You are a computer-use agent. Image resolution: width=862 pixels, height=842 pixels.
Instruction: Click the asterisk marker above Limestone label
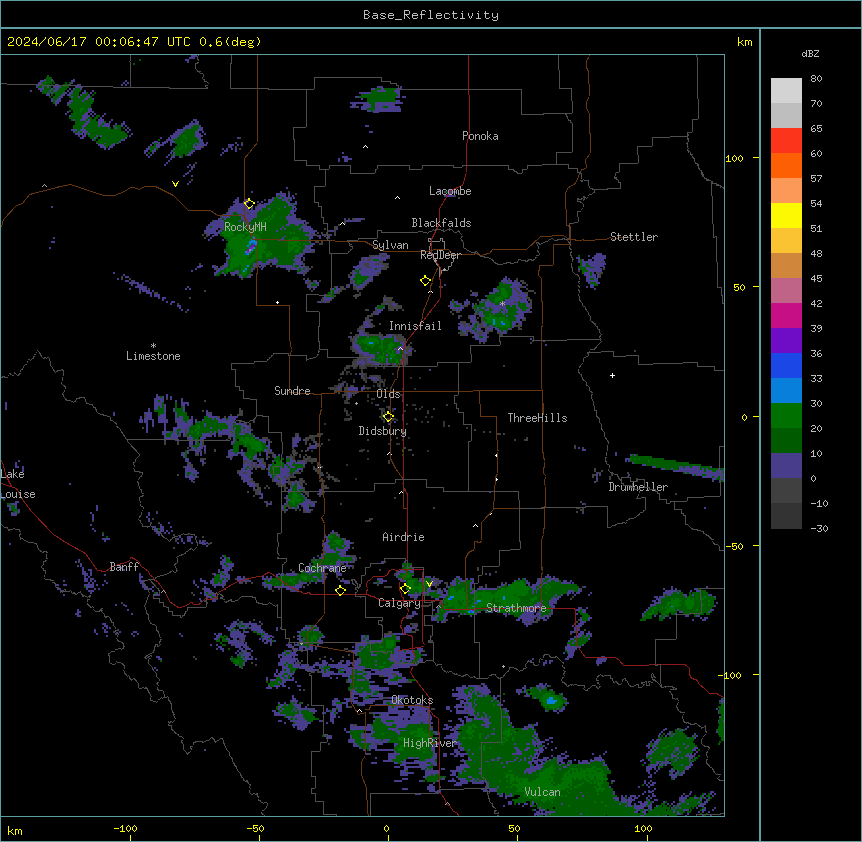(153, 346)
